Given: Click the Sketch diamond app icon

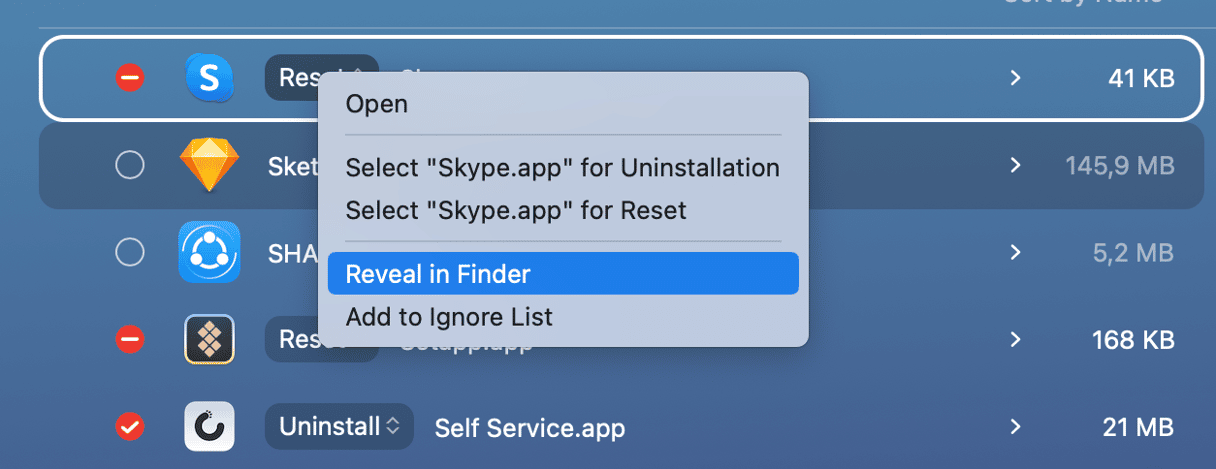Looking at the screenshot, I should tap(210, 165).
